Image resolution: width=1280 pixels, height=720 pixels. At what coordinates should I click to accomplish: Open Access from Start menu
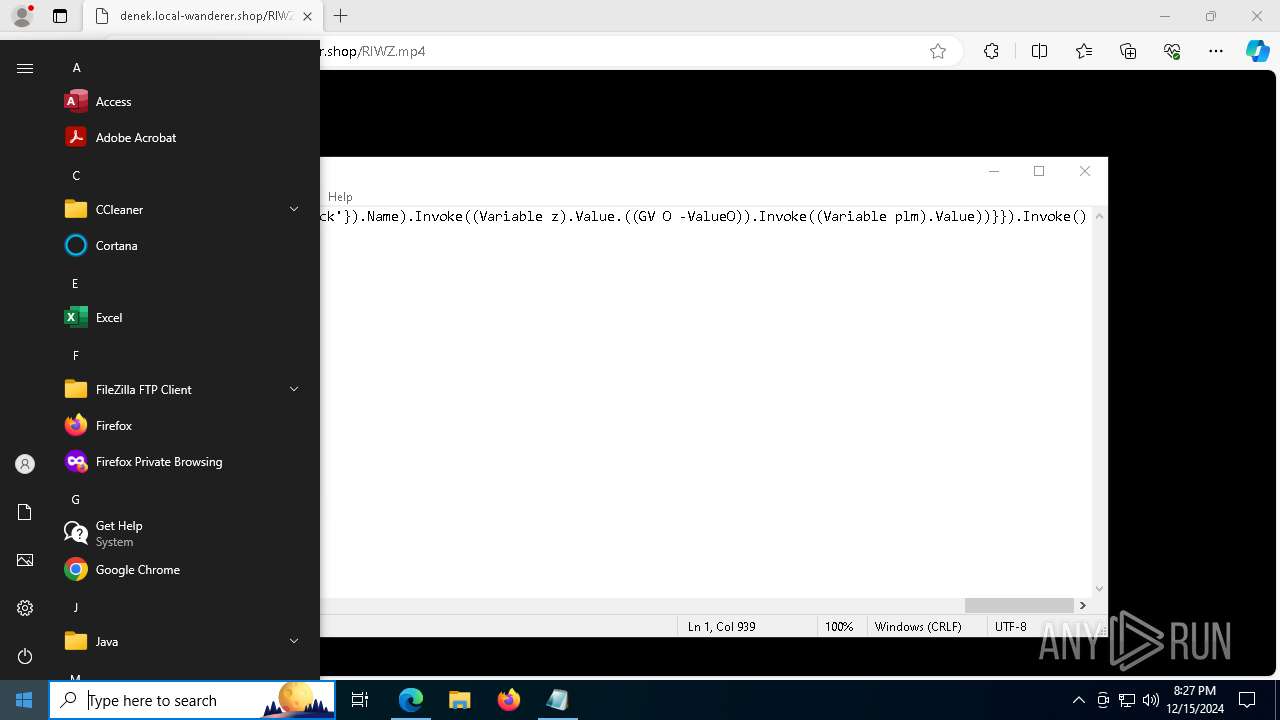pyautogui.click(x=180, y=101)
